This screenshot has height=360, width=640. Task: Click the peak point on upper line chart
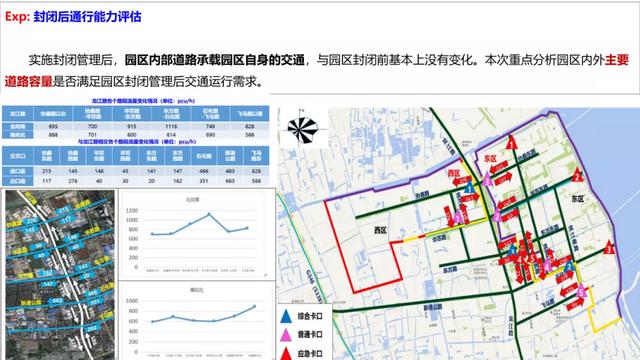click(209, 214)
